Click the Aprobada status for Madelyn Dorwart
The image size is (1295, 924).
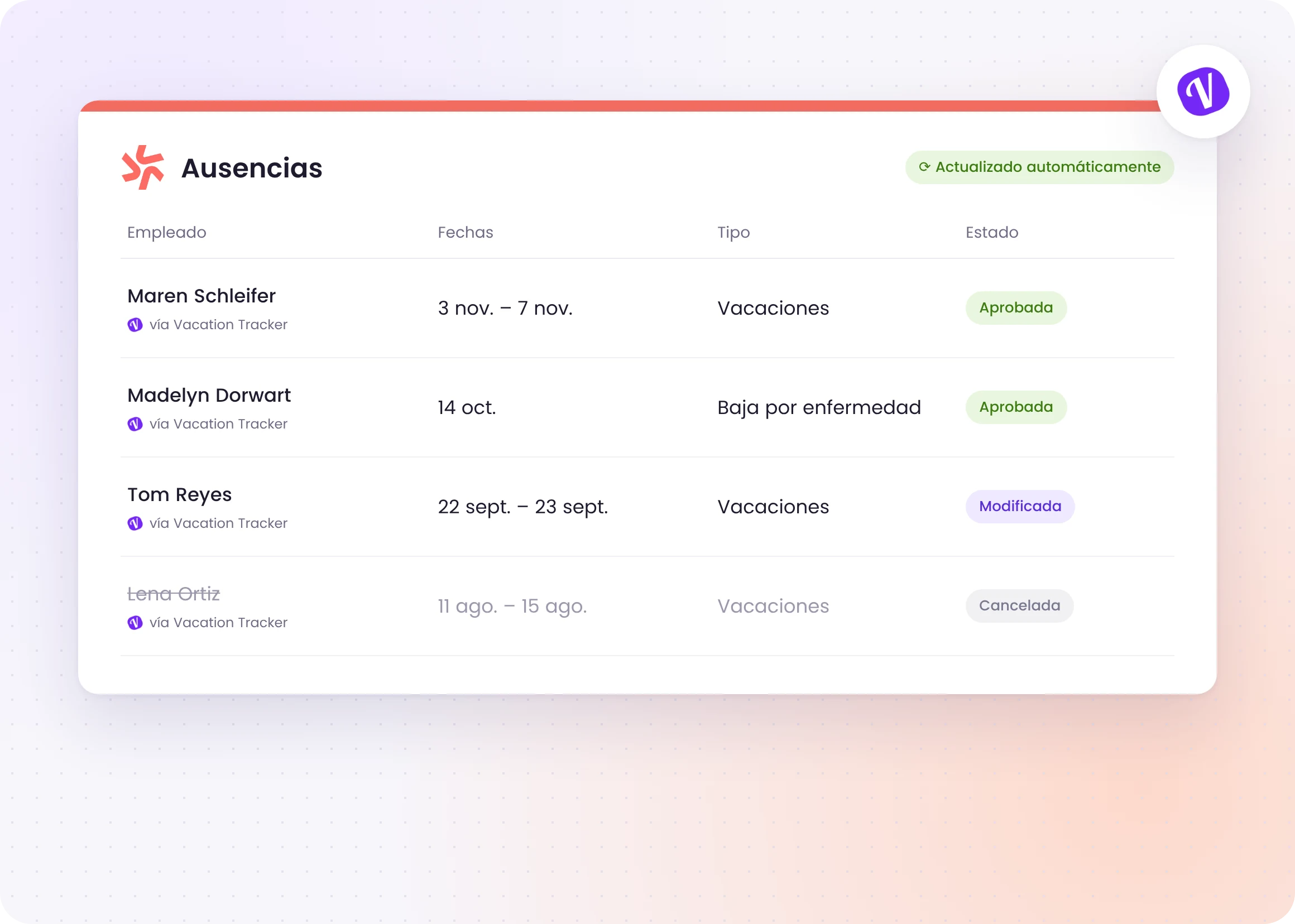[x=1015, y=407]
